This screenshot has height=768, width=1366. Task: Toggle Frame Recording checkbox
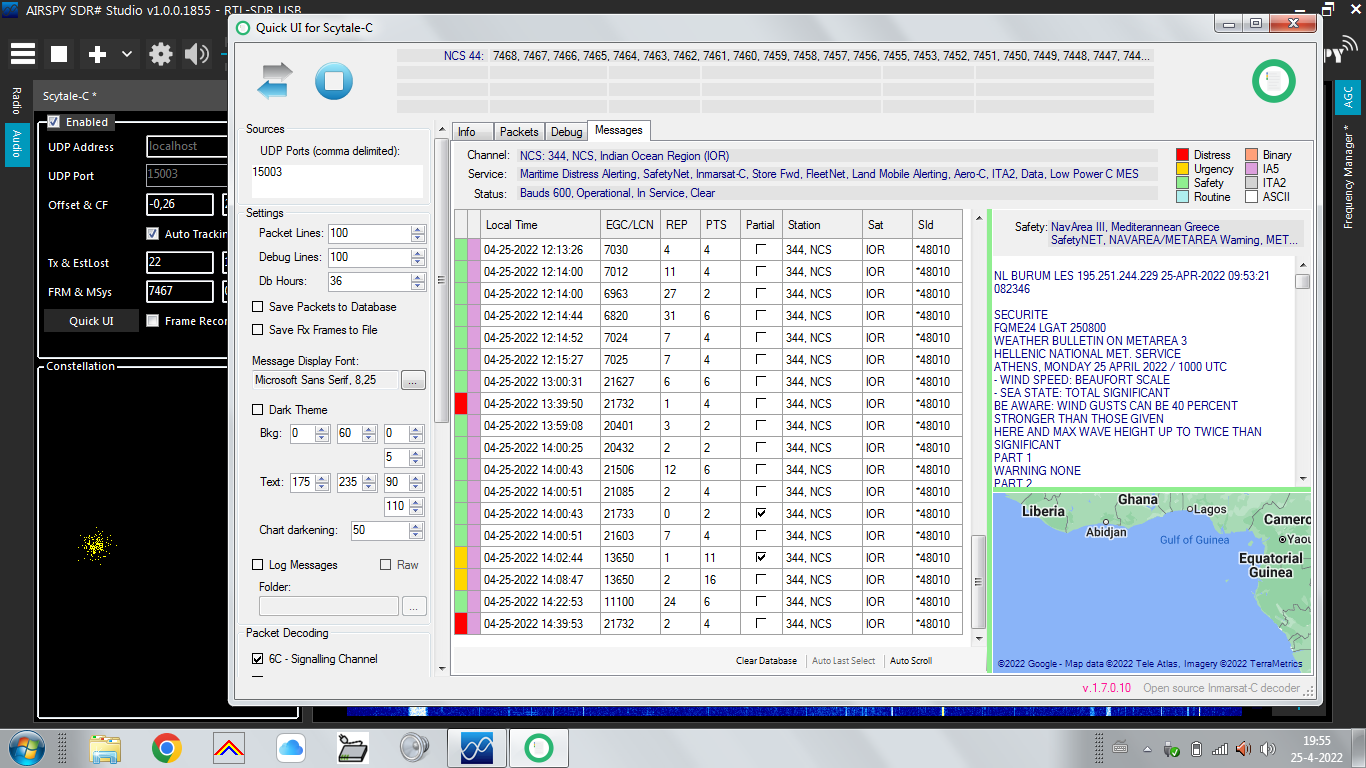click(x=153, y=321)
